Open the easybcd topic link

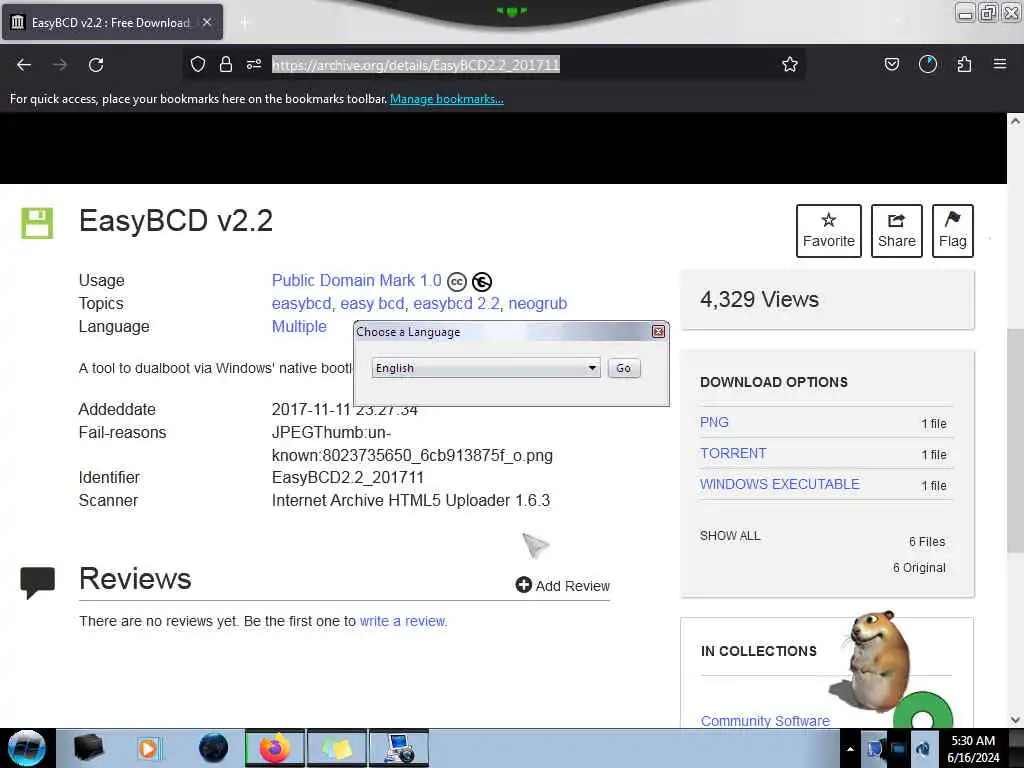302,304
